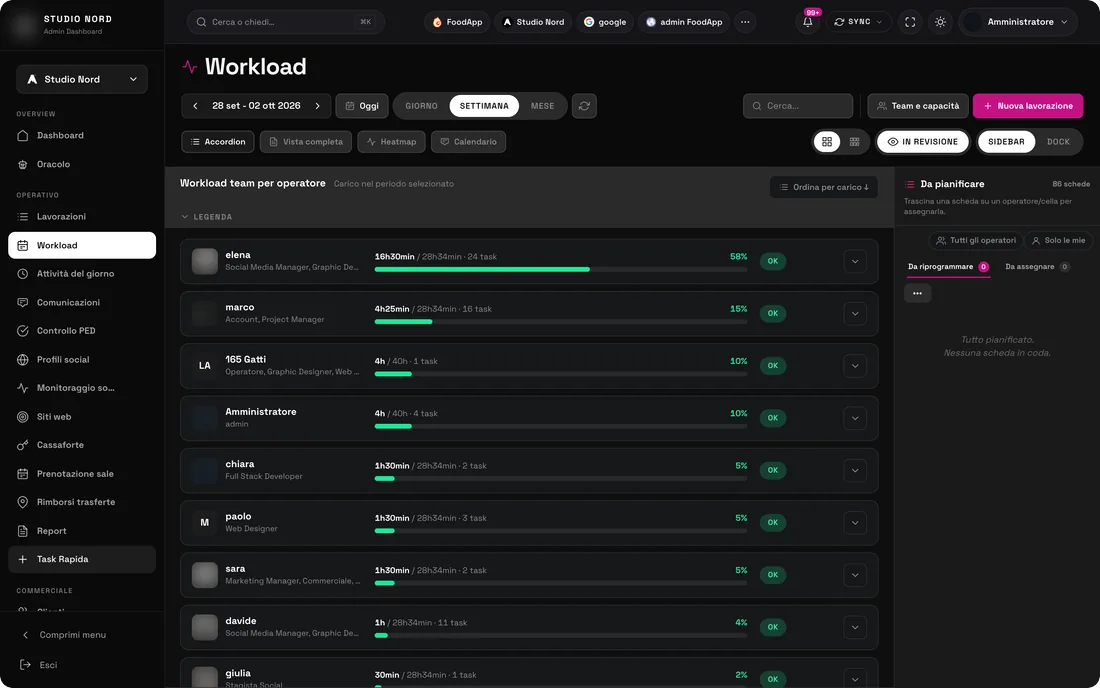This screenshot has width=1100, height=688.
Task: Expand marco's workload row
Action: pos(854,313)
